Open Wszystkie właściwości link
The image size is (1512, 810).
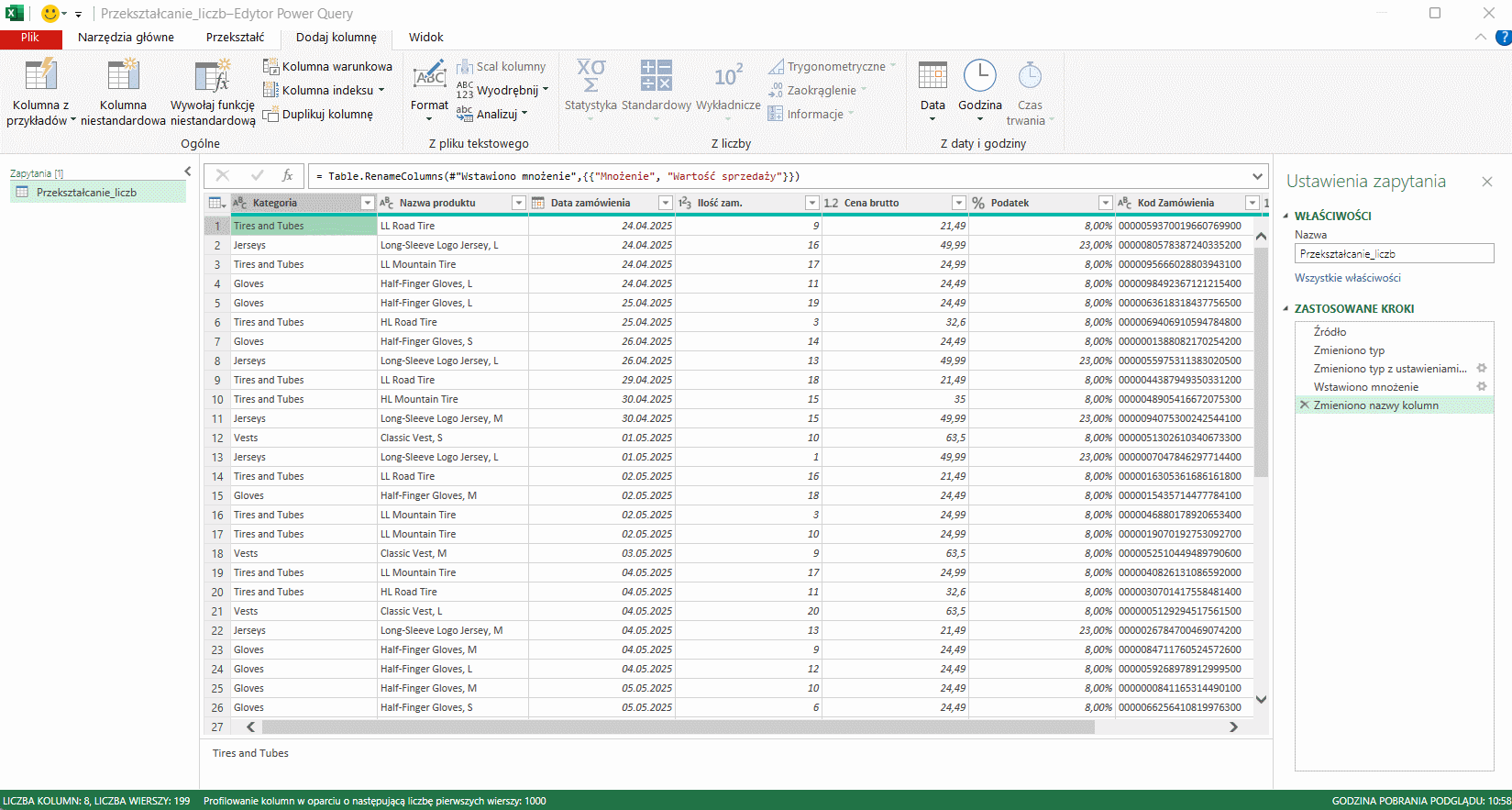(1347, 277)
